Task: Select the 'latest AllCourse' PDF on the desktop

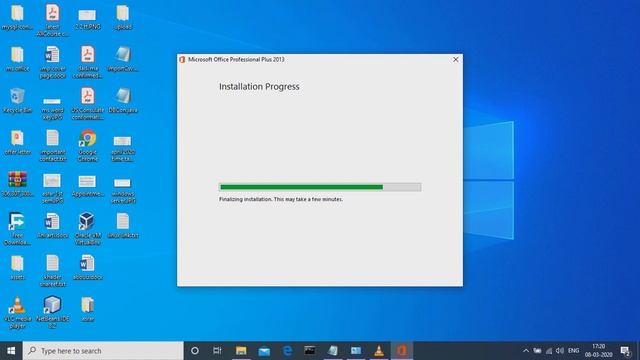Action: pyautogui.click(x=52, y=21)
